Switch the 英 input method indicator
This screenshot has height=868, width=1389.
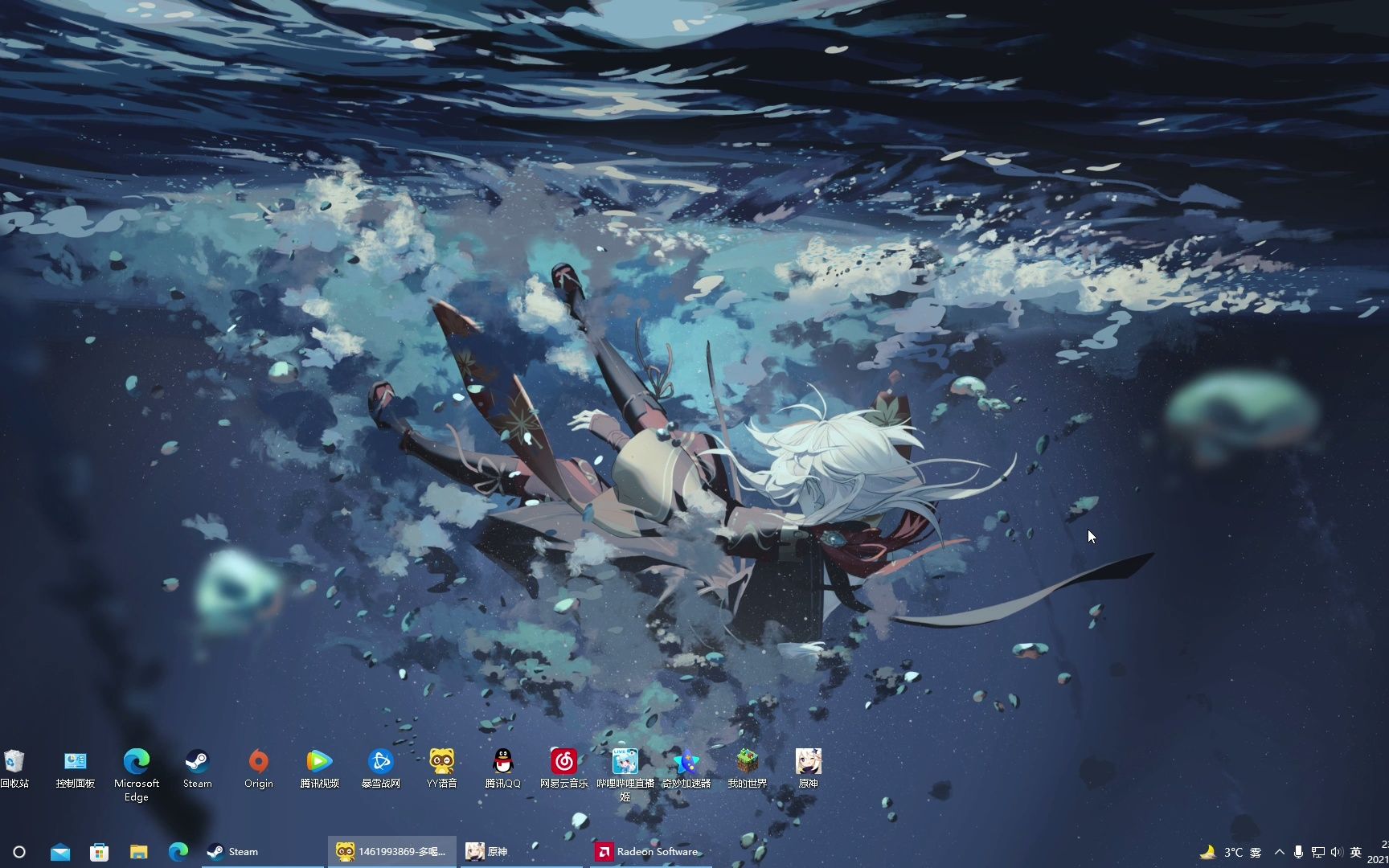tap(1356, 852)
